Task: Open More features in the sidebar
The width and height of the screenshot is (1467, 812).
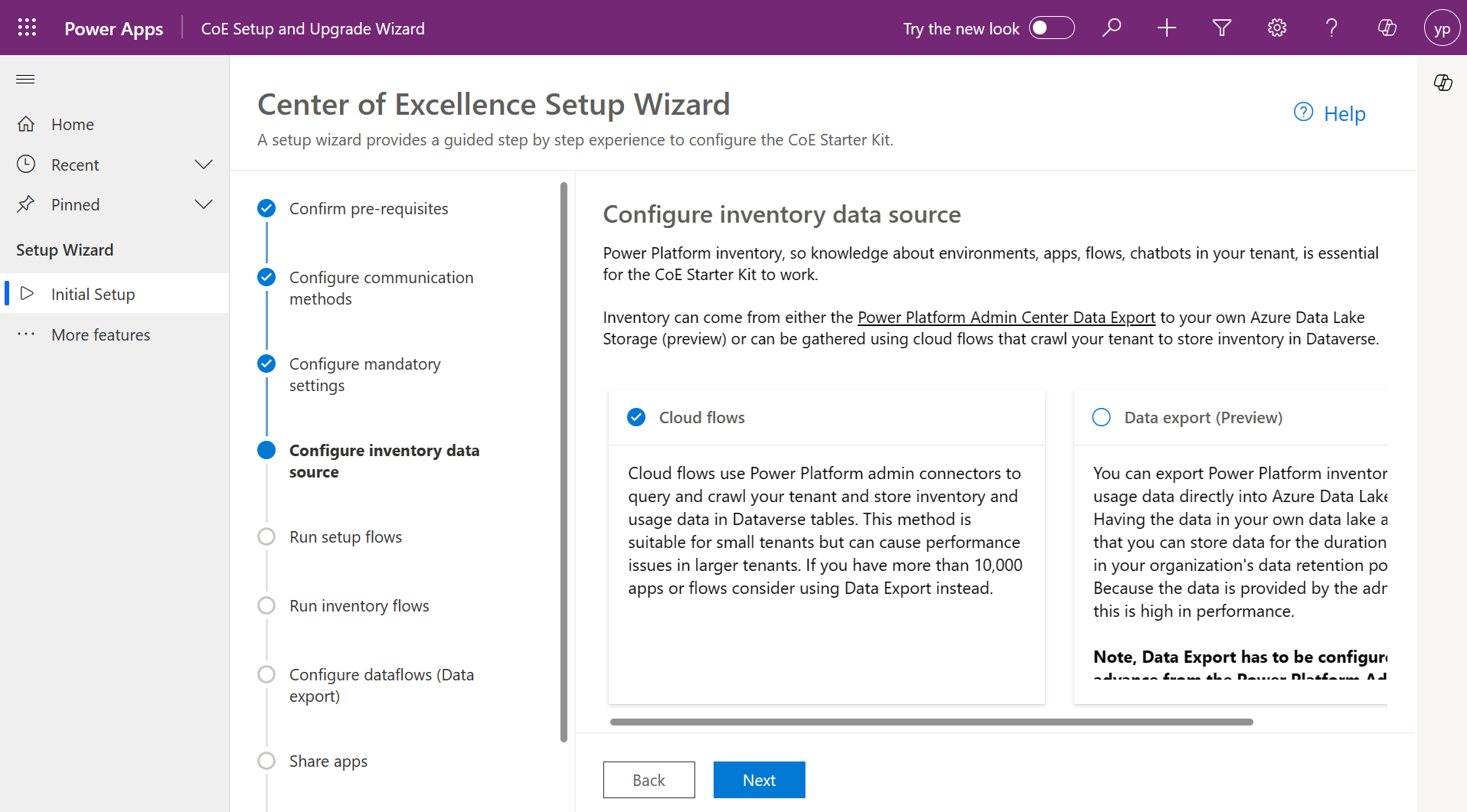Action: tap(100, 334)
